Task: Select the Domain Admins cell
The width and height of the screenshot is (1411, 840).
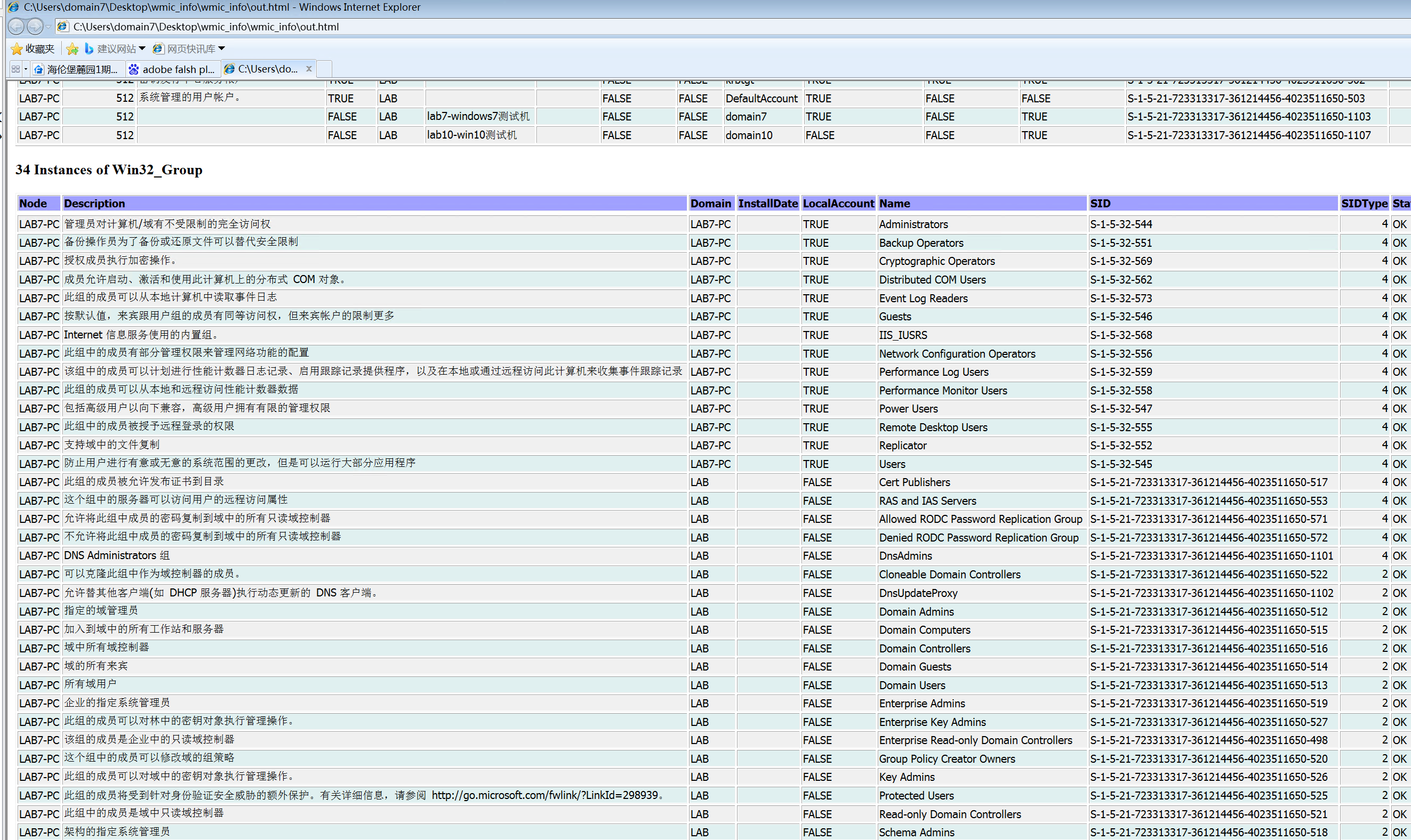Action: [982, 612]
